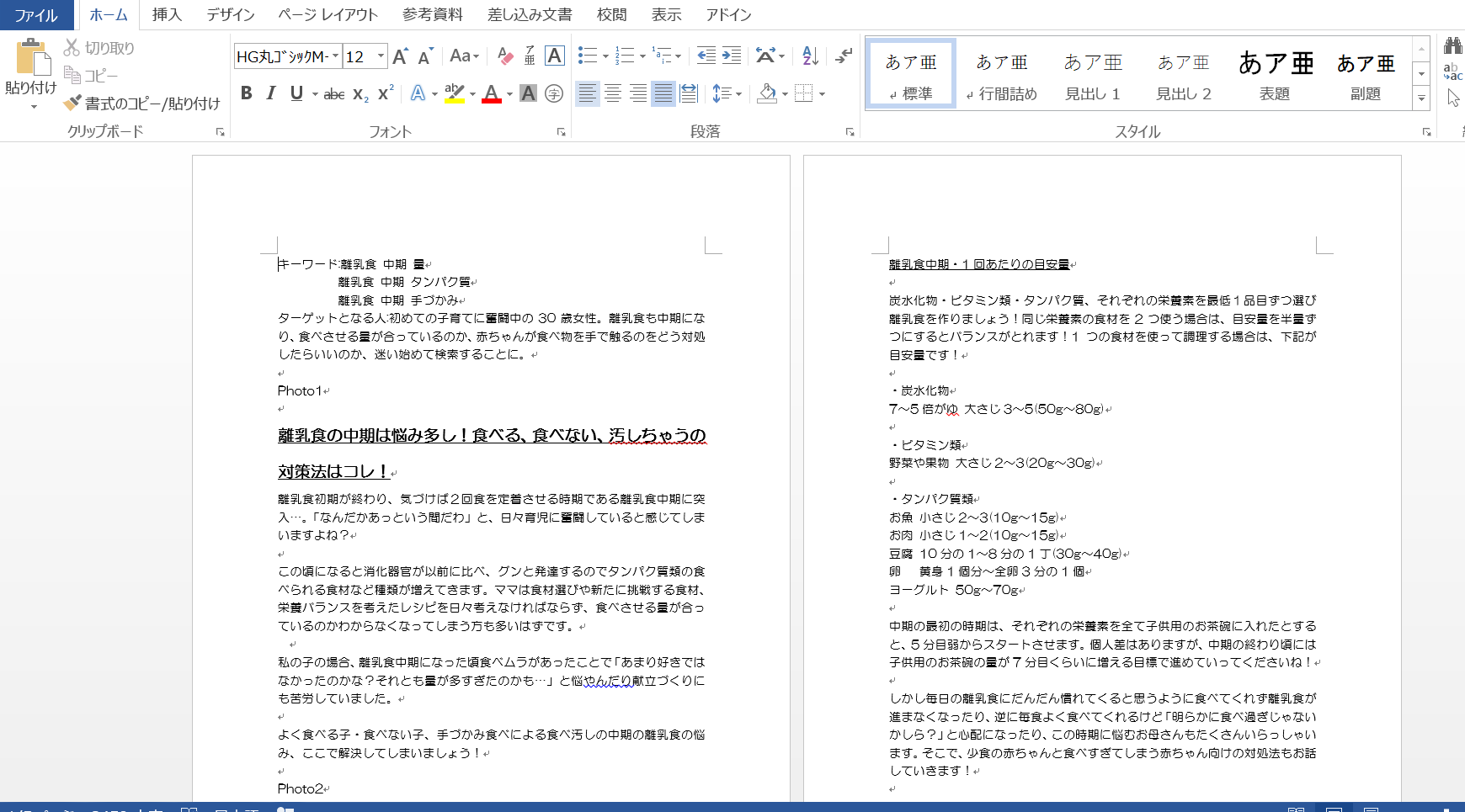Image resolution: width=1465 pixels, height=812 pixels.
Task: Click the Sort icon in paragraph group
Action: (x=810, y=56)
